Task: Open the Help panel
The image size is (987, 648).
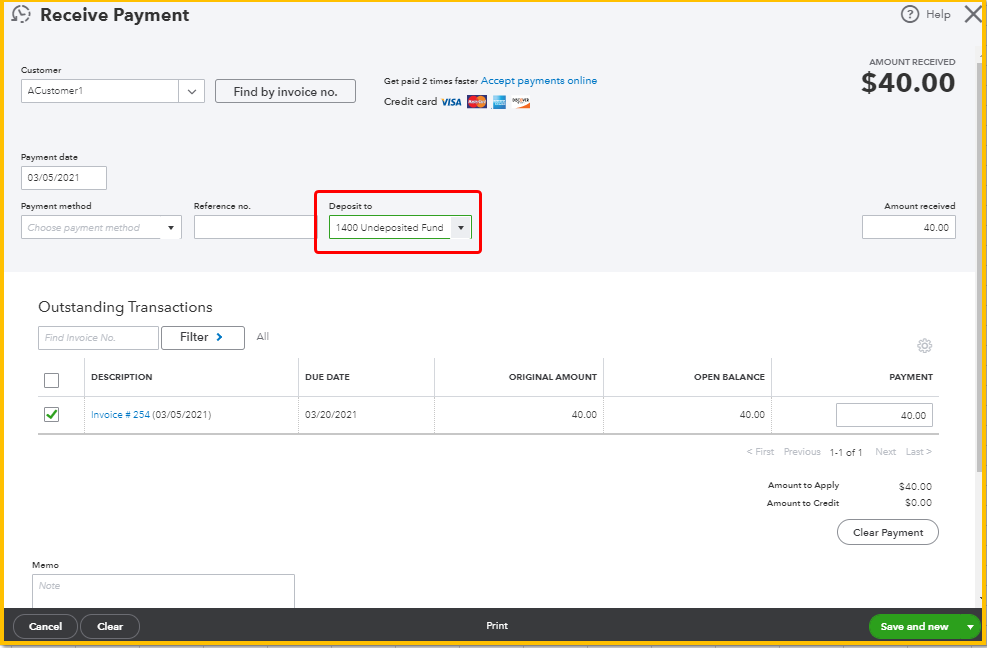Action: click(x=926, y=14)
